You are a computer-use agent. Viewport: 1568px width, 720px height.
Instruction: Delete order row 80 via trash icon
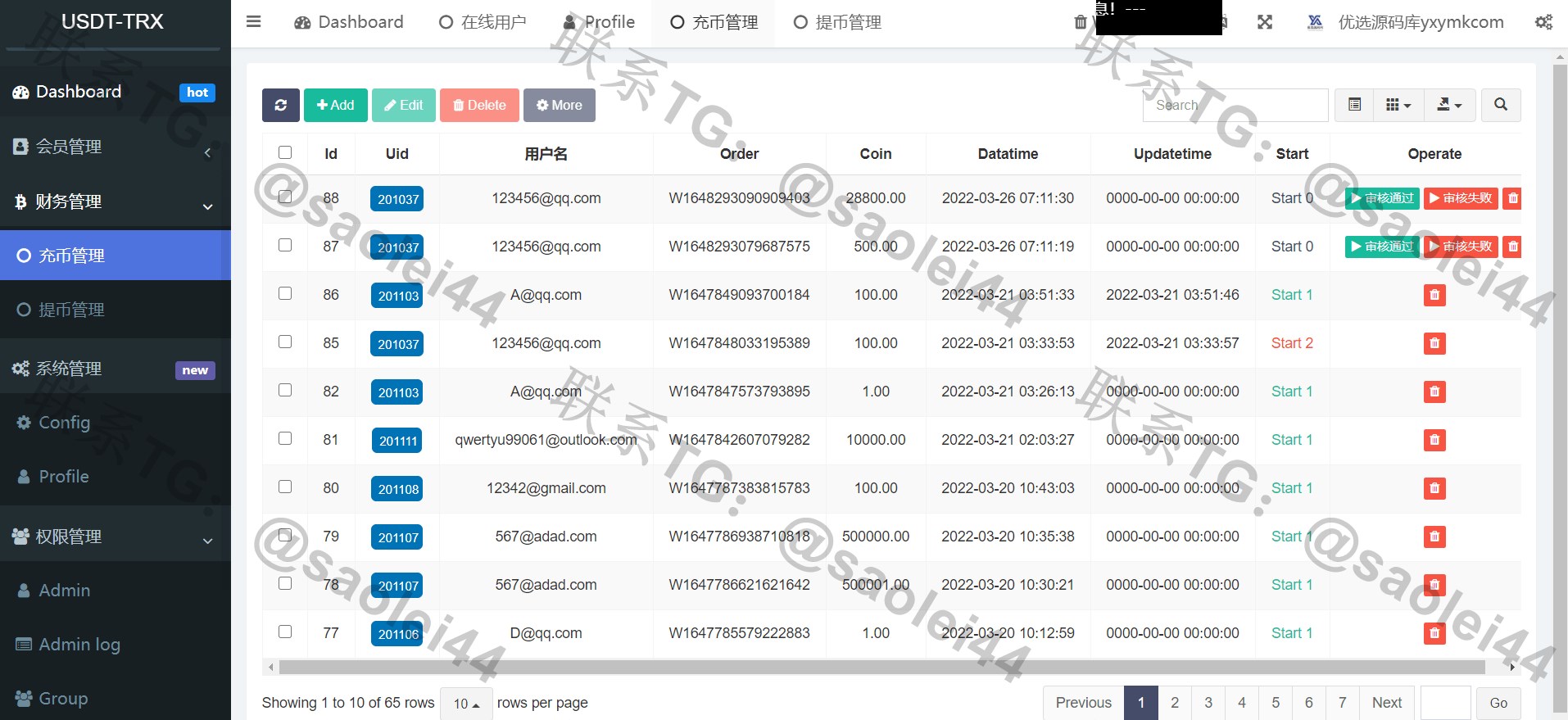click(1434, 488)
